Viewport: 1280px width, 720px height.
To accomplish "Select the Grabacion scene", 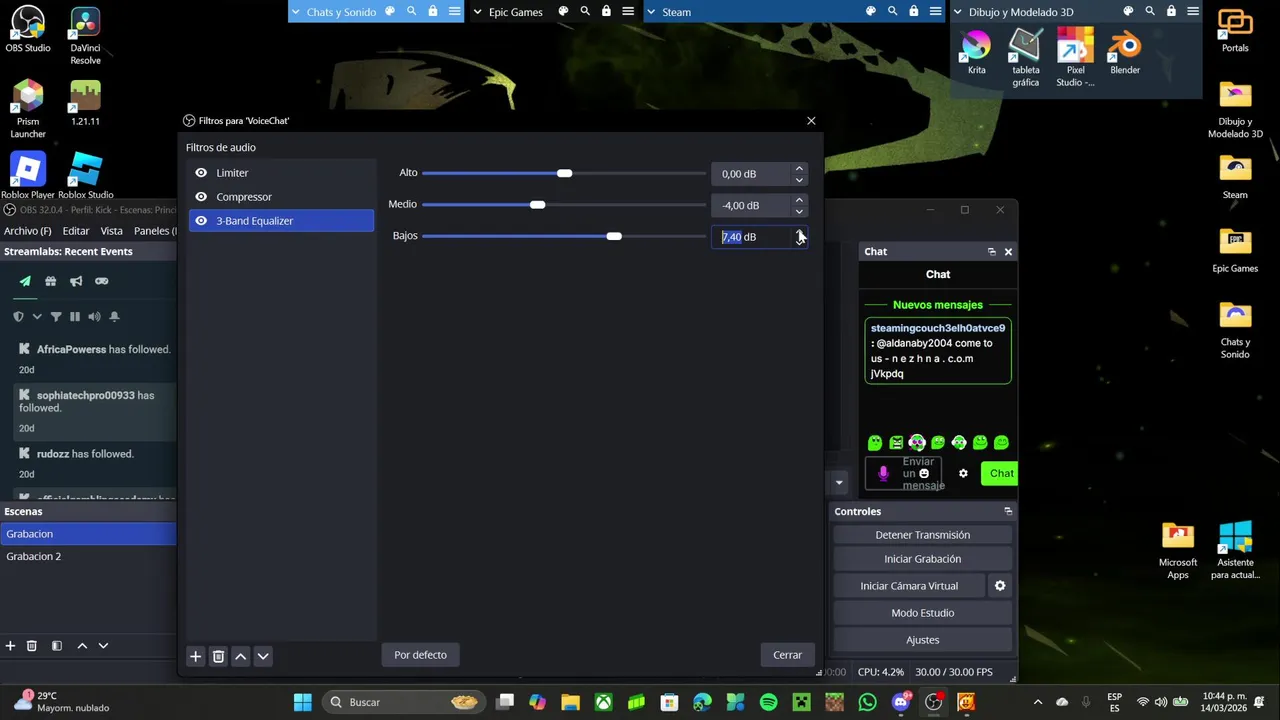I will point(88,534).
